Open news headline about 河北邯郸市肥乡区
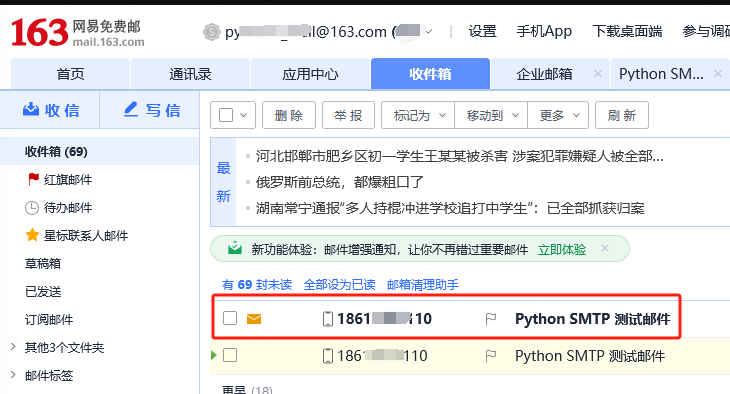The height and width of the screenshot is (394, 730). pyautogui.click(x=460, y=156)
